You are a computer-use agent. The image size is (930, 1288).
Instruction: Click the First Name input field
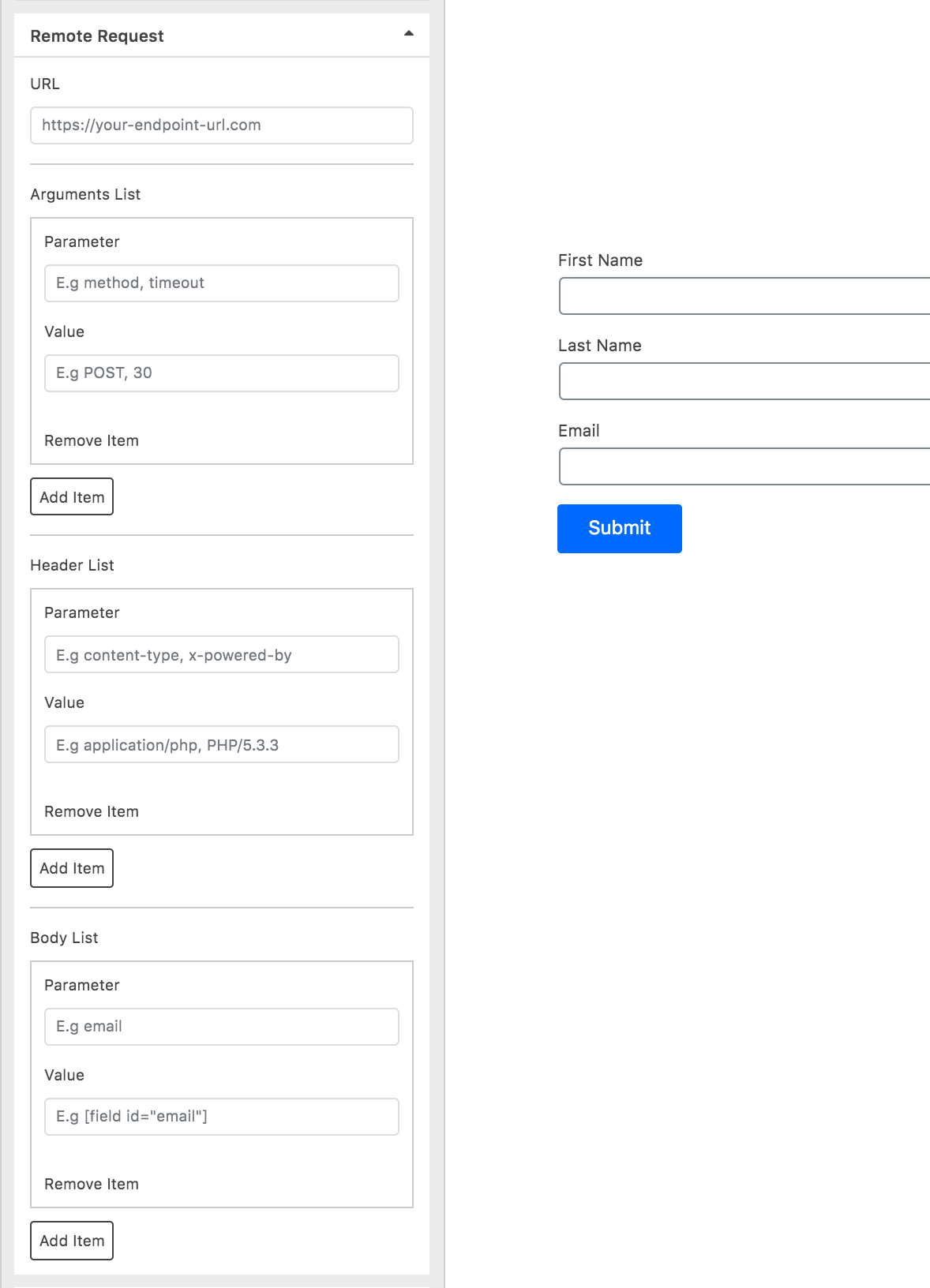[744, 296]
